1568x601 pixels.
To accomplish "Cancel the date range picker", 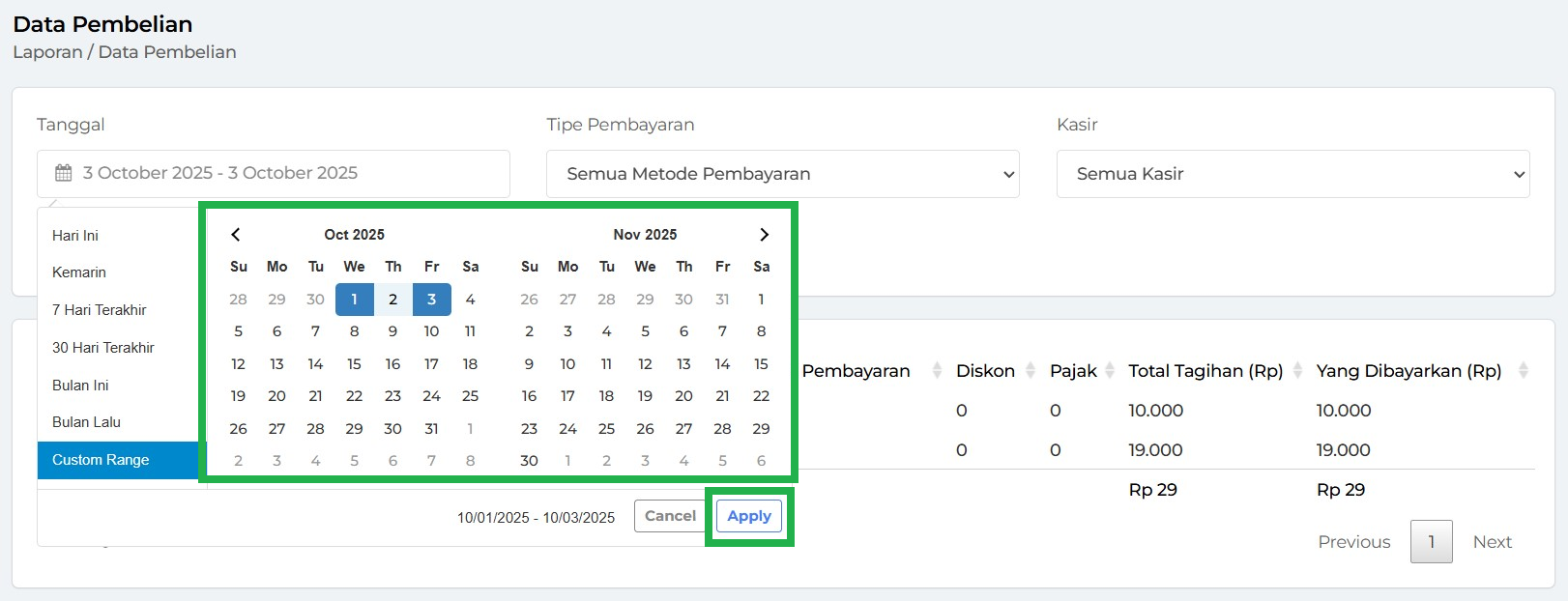I will tap(670, 516).
